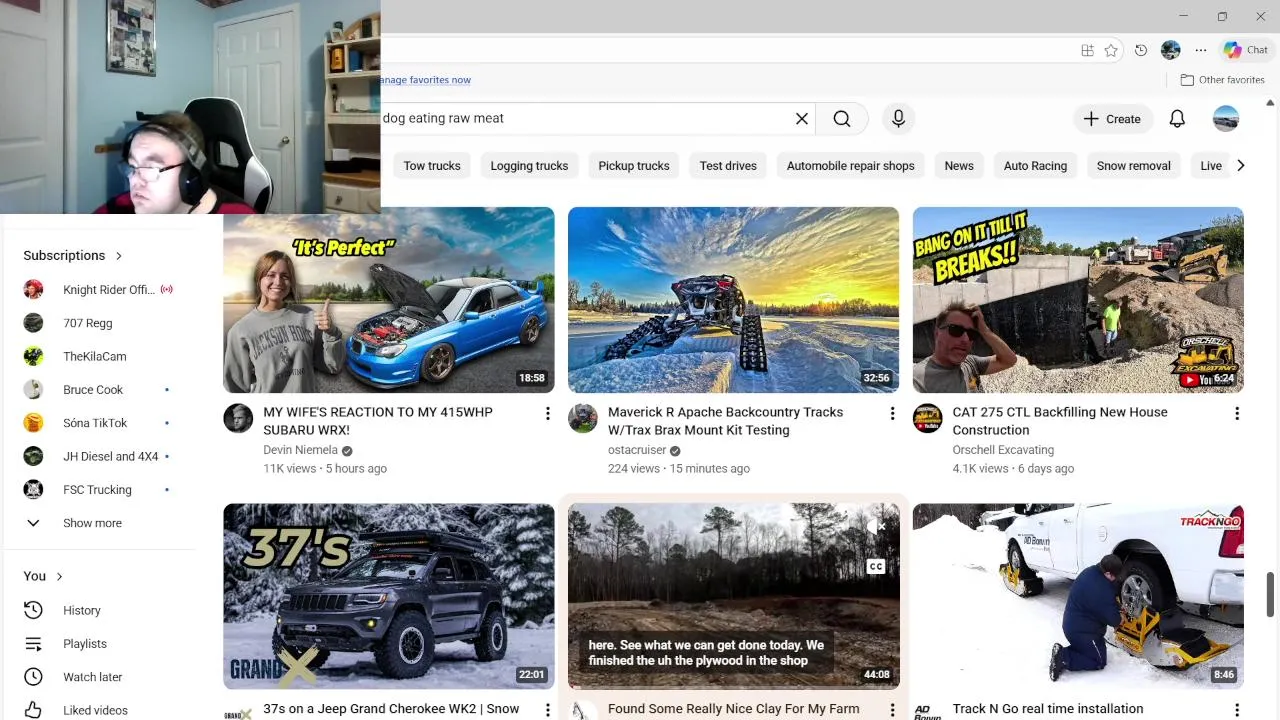Open the ostacruiser channel name link

(x=637, y=450)
